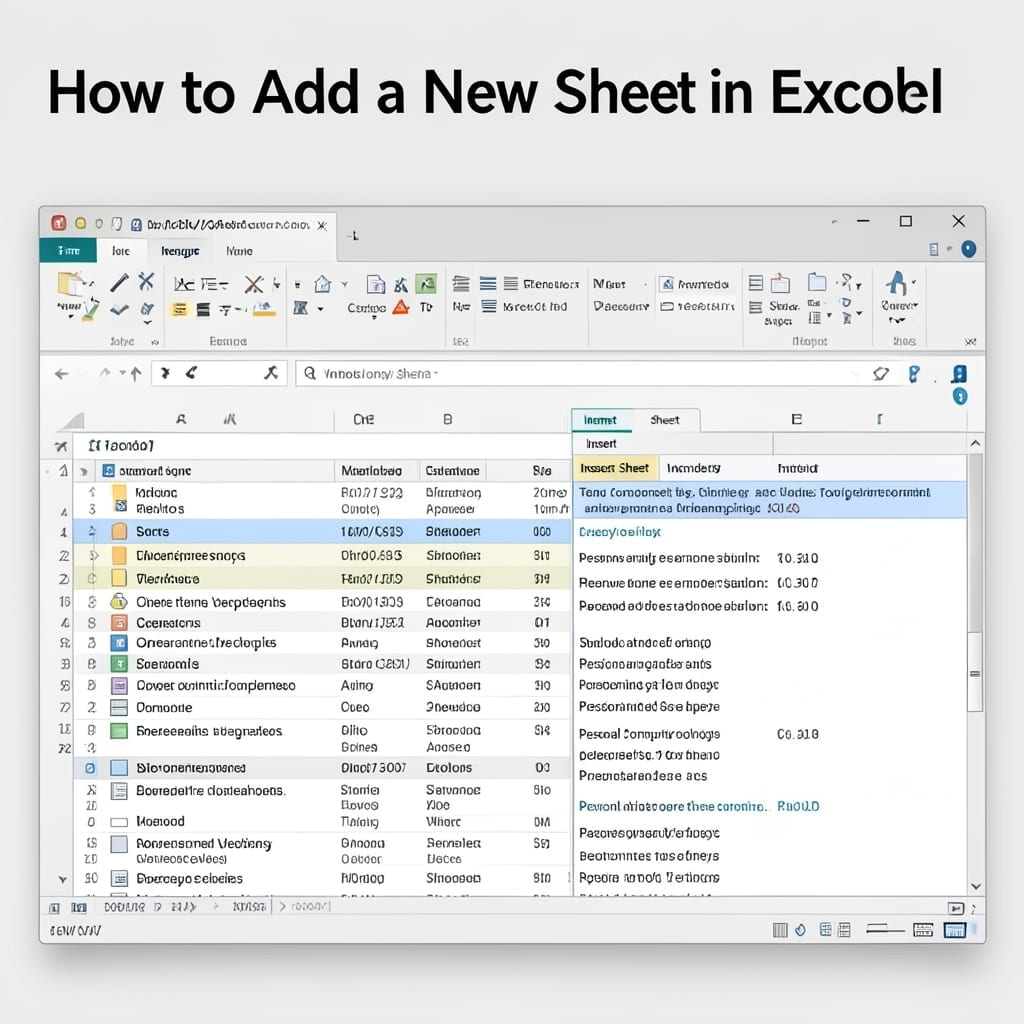The height and width of the screenshot is (1024, 1024).
Task: Click the red app icon in the title bar
Action: click(59, 223)
